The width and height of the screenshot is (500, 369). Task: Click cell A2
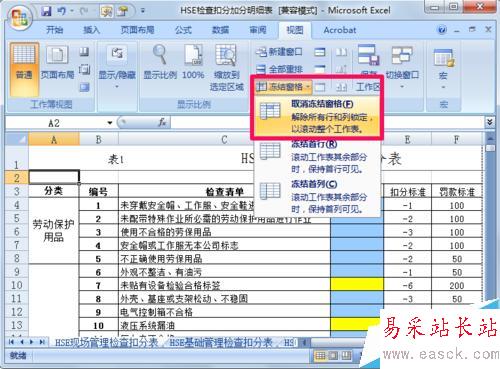pyautogui.click(x=54, y=177)
